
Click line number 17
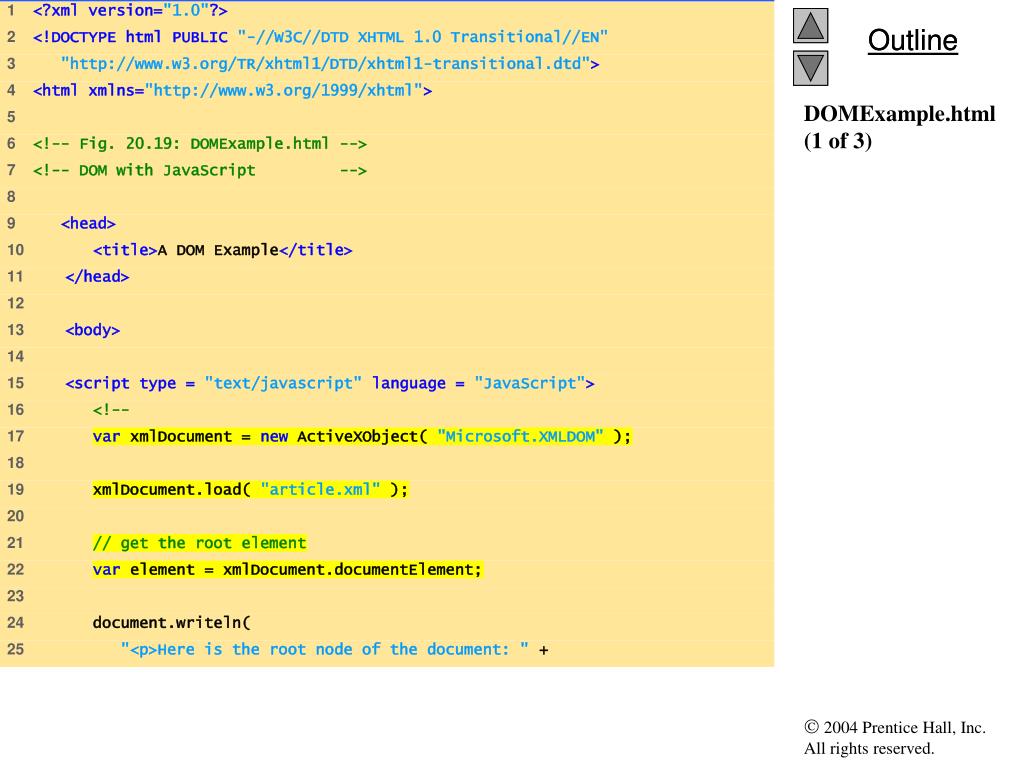[x=15, y=436]
